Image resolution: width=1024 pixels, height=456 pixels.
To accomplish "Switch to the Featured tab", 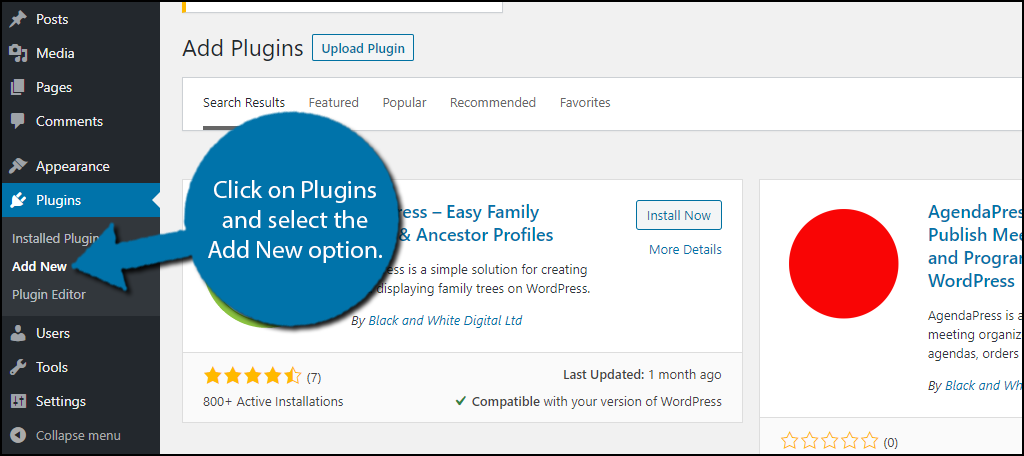I will click(333, 102).
